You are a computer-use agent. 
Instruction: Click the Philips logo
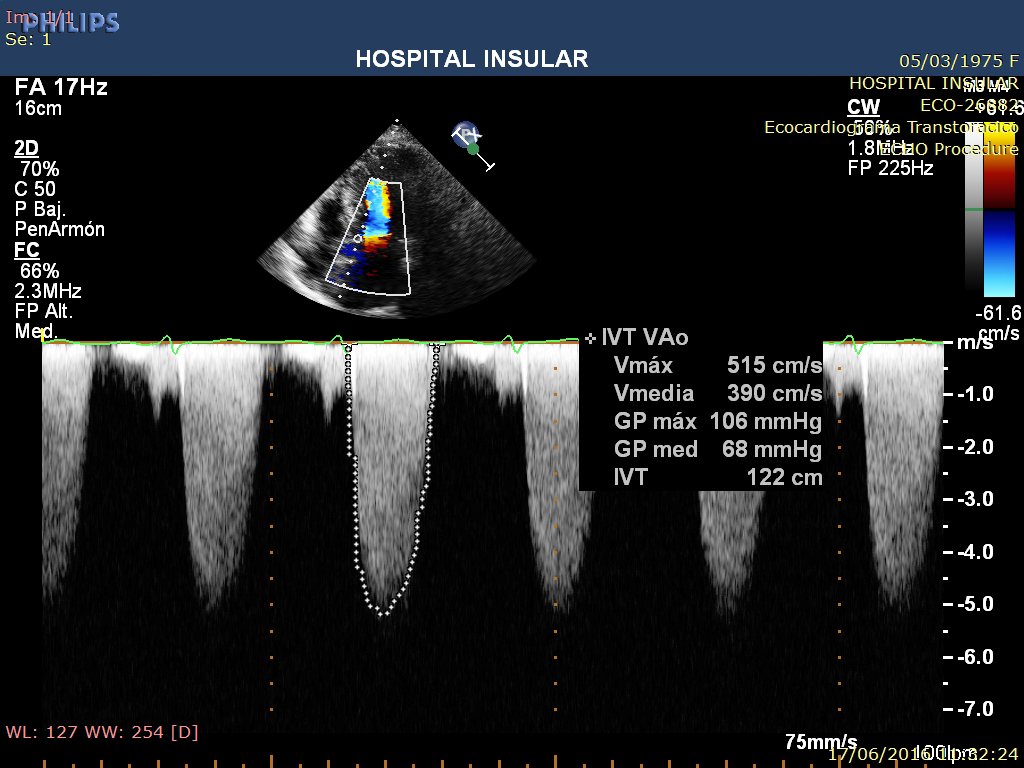pos(72,22)
